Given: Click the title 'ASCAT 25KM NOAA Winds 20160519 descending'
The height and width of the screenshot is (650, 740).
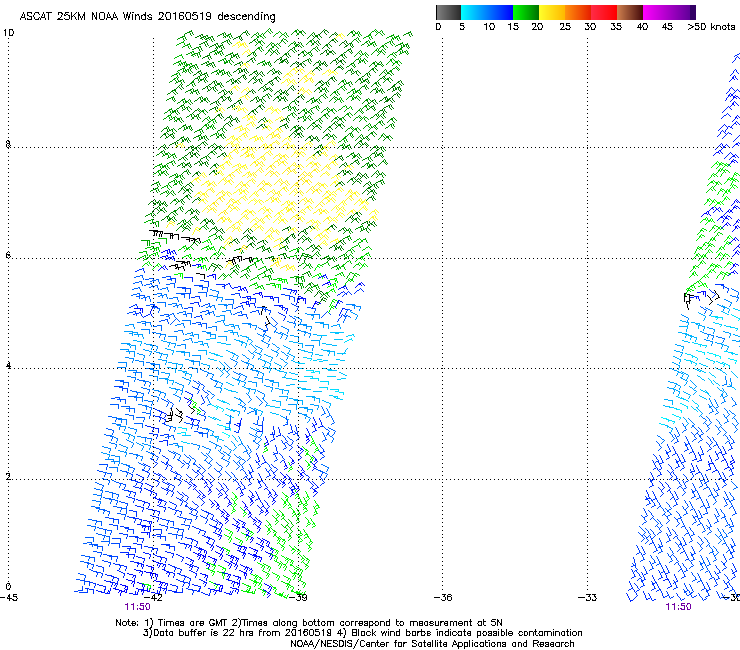Looking at the screenshot, I should click(147, 17).
